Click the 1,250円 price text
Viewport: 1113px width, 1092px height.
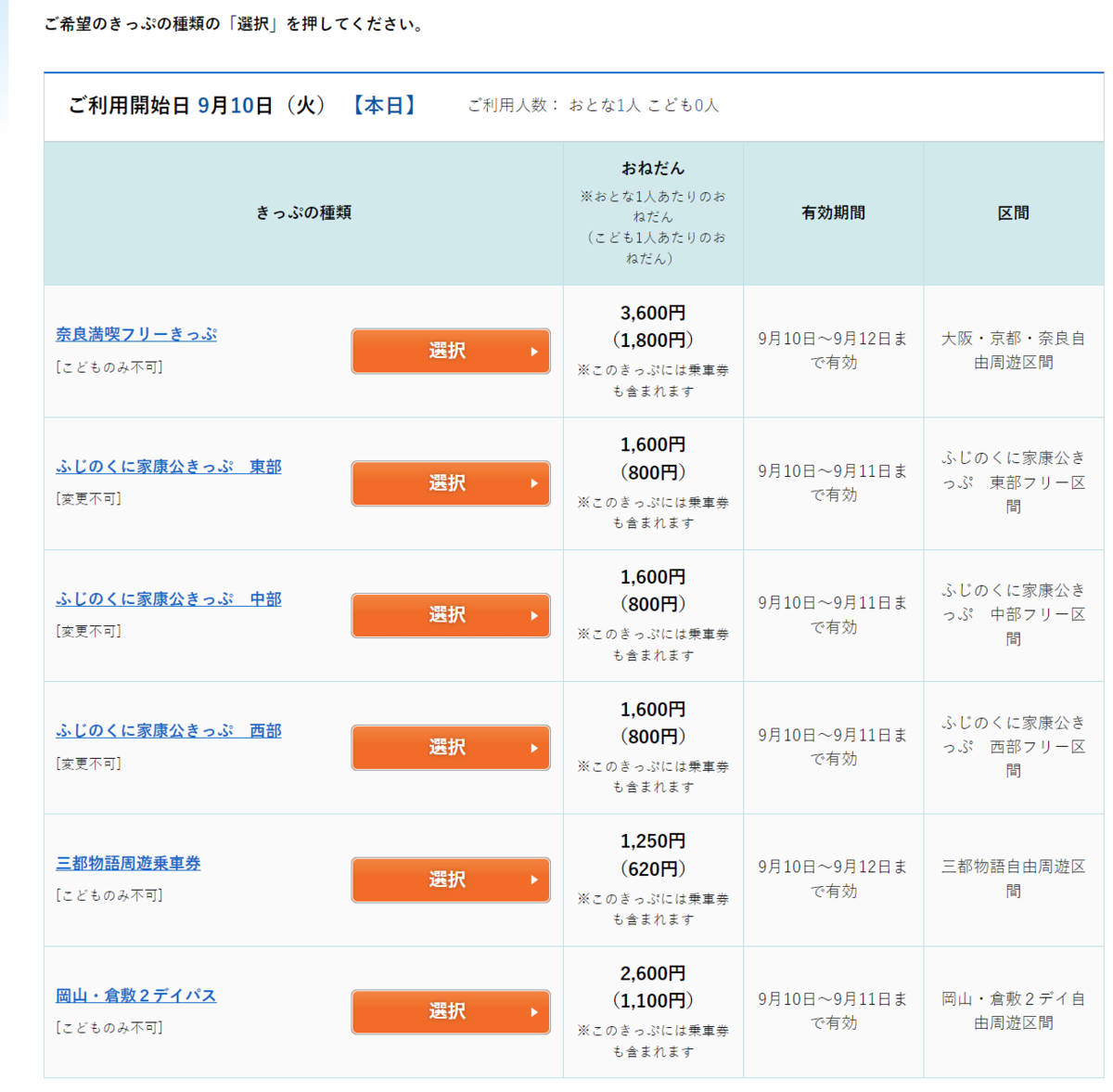(653, 841)
